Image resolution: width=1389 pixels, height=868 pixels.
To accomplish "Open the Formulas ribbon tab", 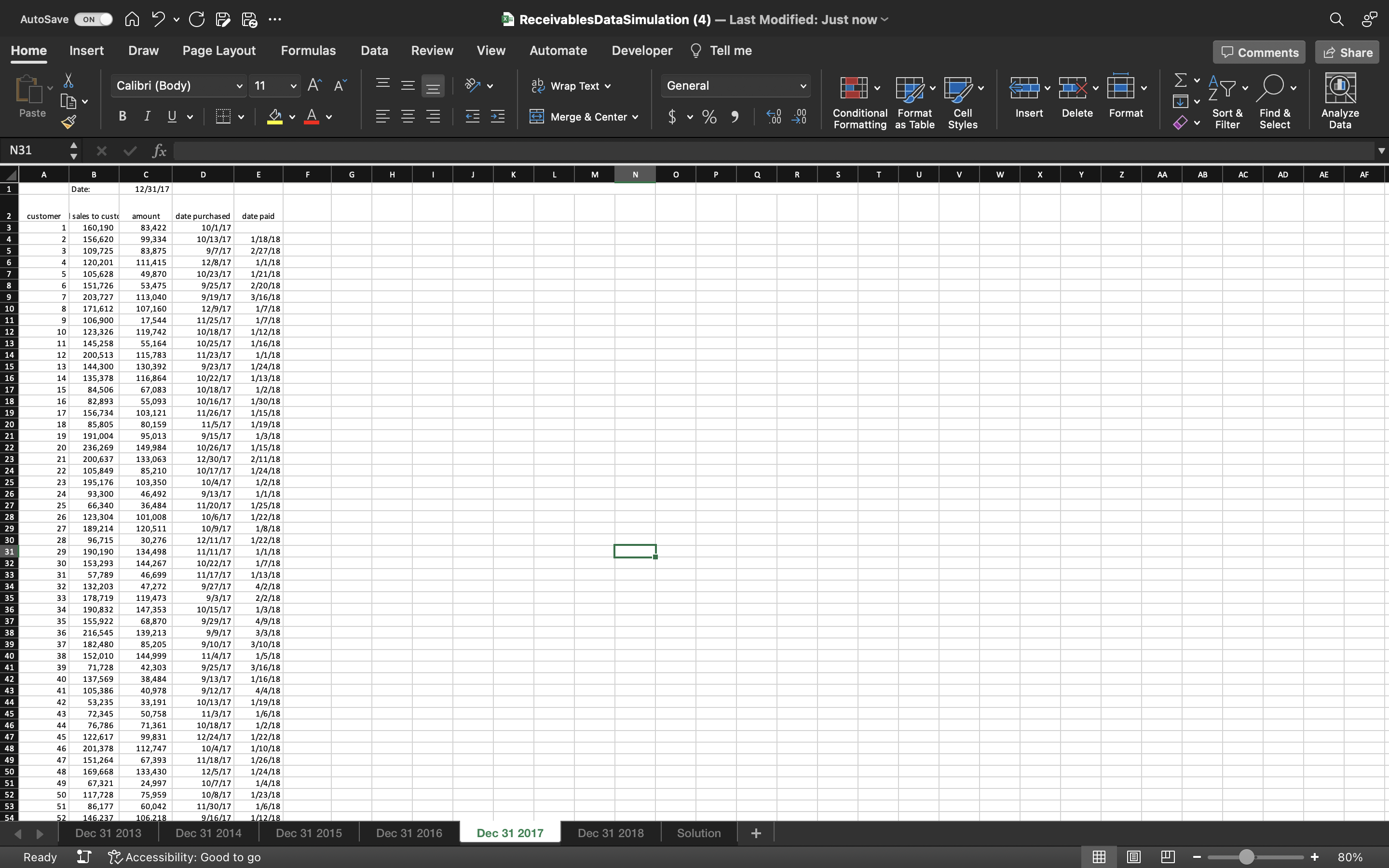I will click(x=308, y=51).
